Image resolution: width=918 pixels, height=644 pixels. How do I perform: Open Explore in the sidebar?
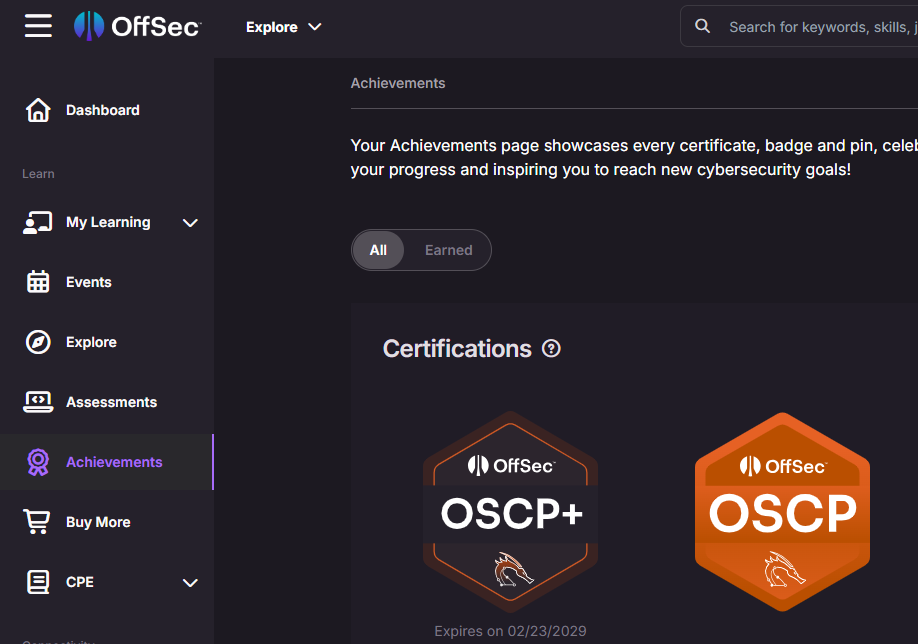91,342
